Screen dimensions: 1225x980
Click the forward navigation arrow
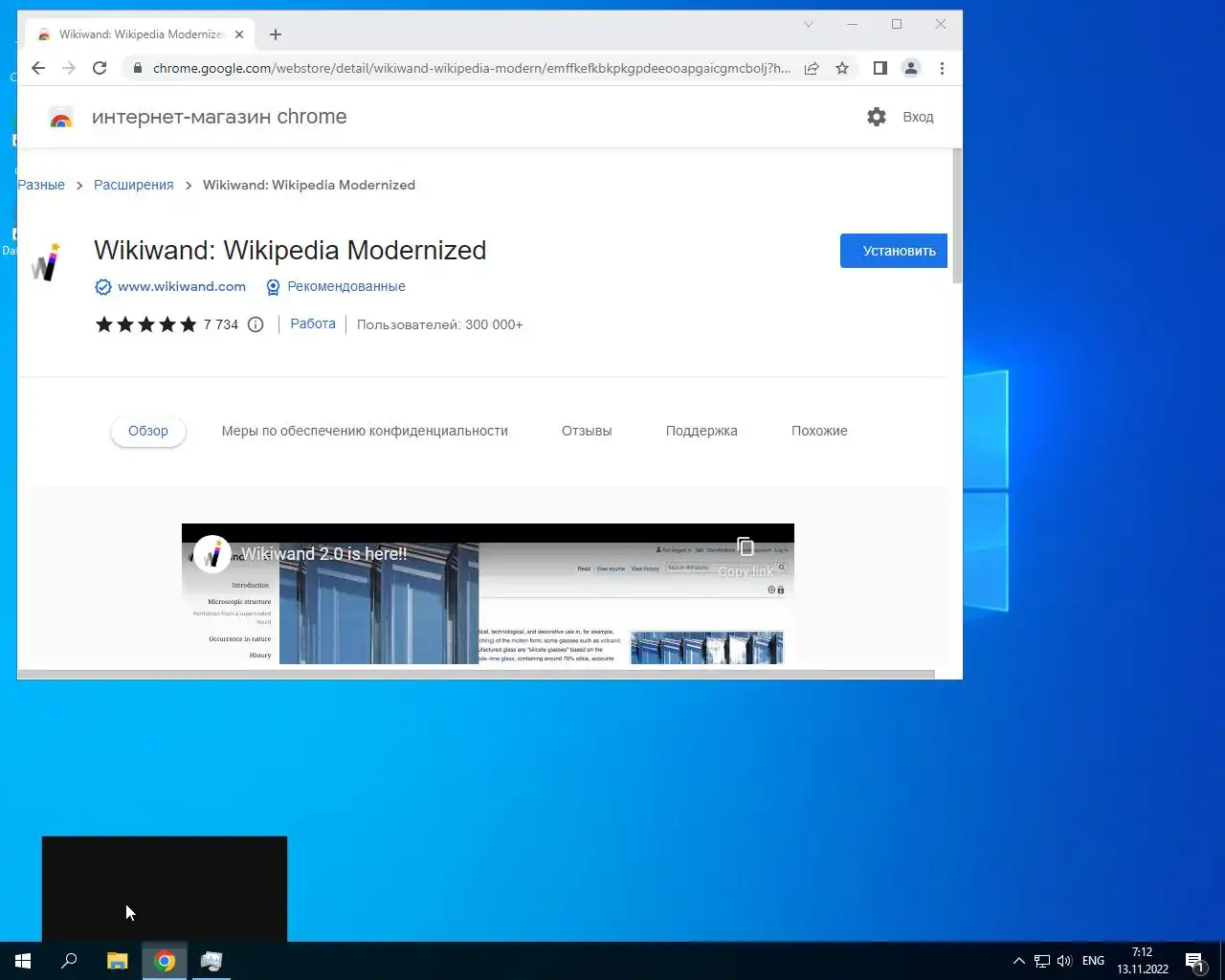[69, 68]
